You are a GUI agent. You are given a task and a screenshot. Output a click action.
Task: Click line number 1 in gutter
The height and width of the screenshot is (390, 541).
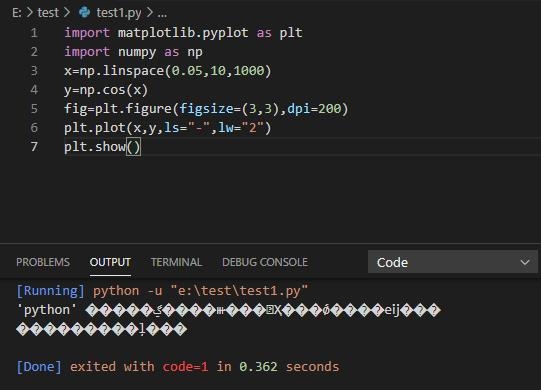coord(34,33)
